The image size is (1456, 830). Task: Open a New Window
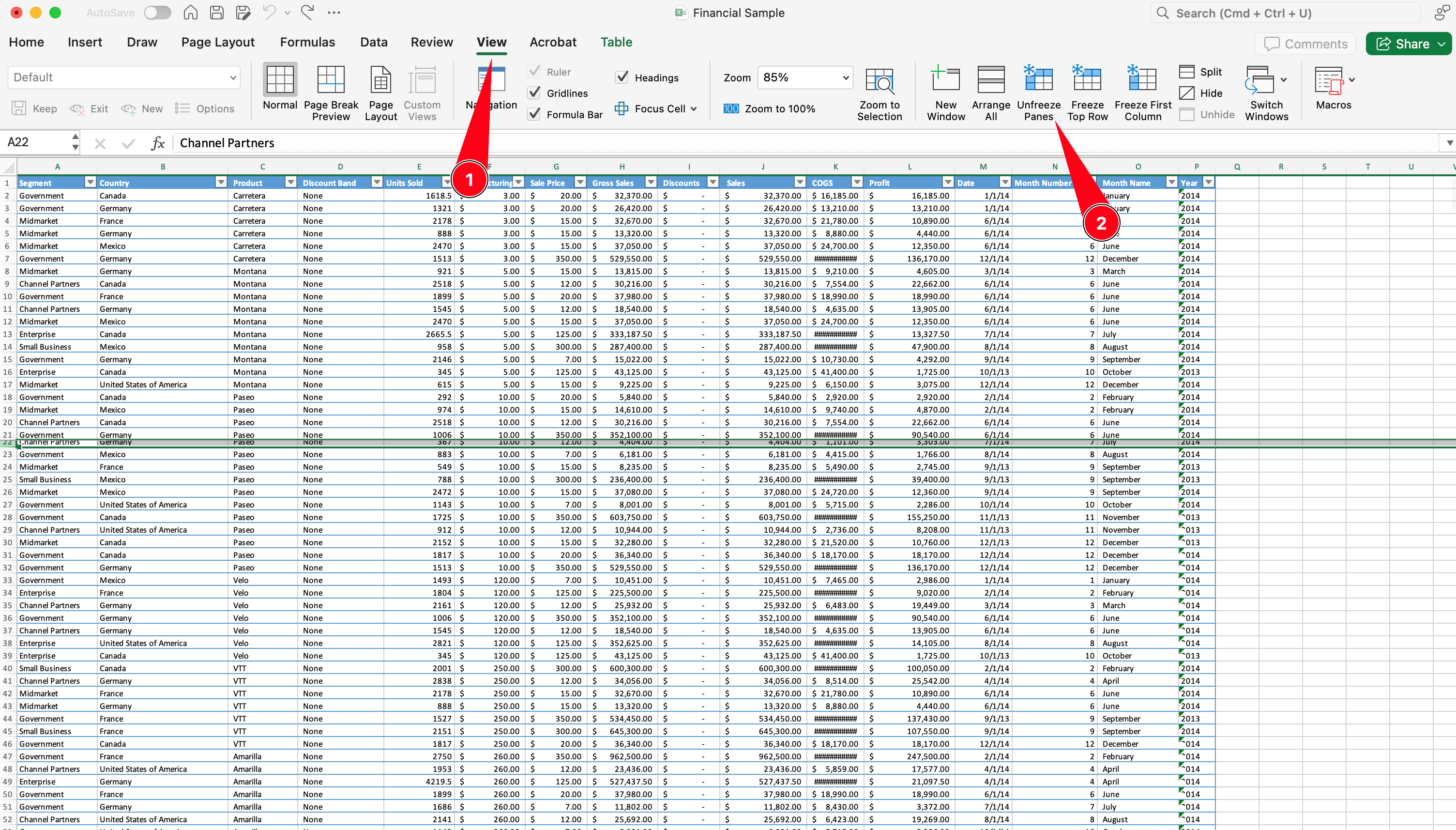pyautogui.click(x=946, y=93)
